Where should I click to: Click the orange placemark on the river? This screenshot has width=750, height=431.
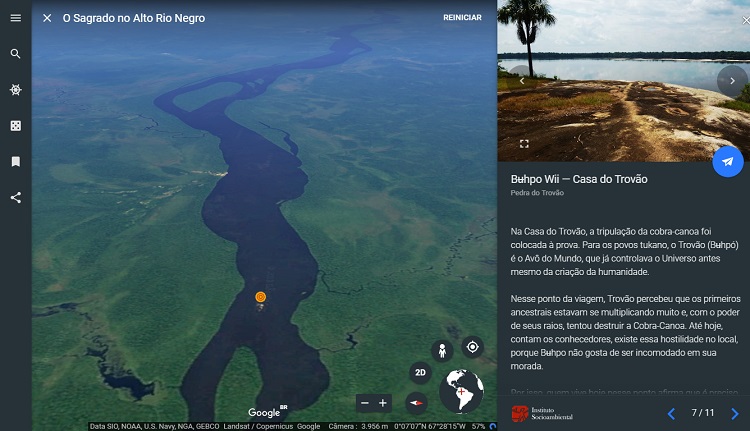[x=260, y=297]
